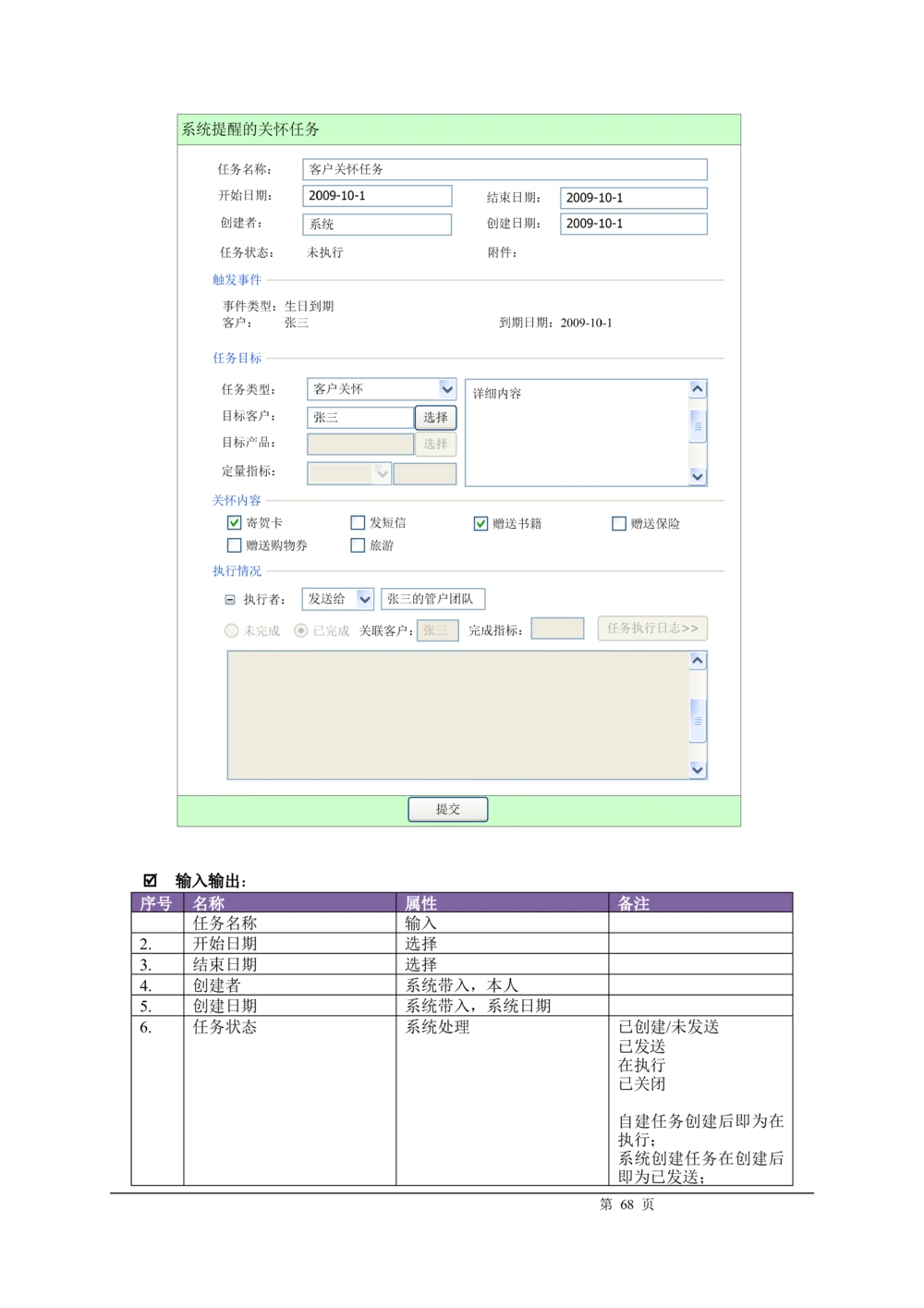
Task: Check the 旅游 checkbox
Action: pyautogui.click(x=358, y=545)
